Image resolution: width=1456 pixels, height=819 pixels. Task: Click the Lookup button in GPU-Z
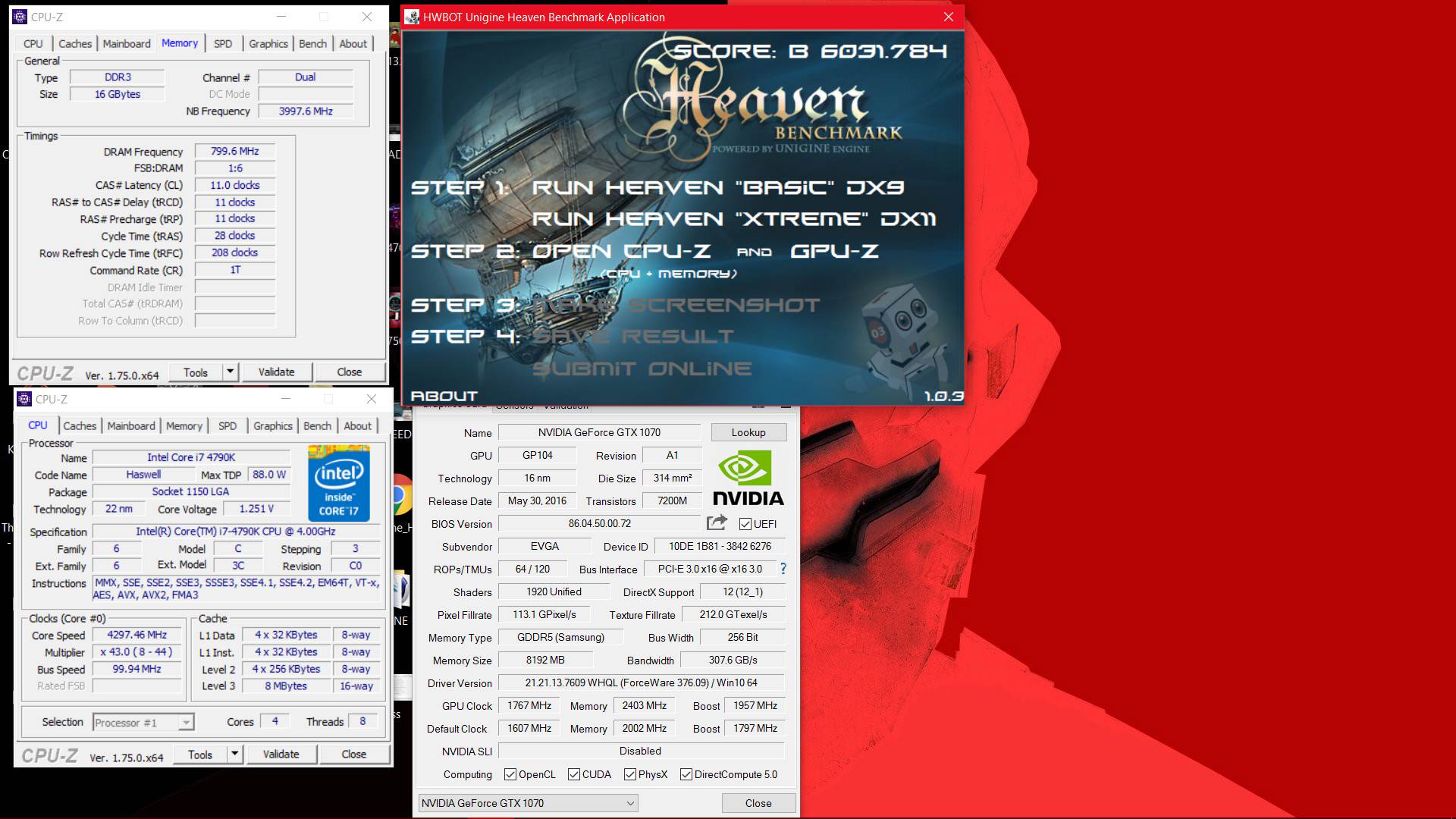click(748, 432)
